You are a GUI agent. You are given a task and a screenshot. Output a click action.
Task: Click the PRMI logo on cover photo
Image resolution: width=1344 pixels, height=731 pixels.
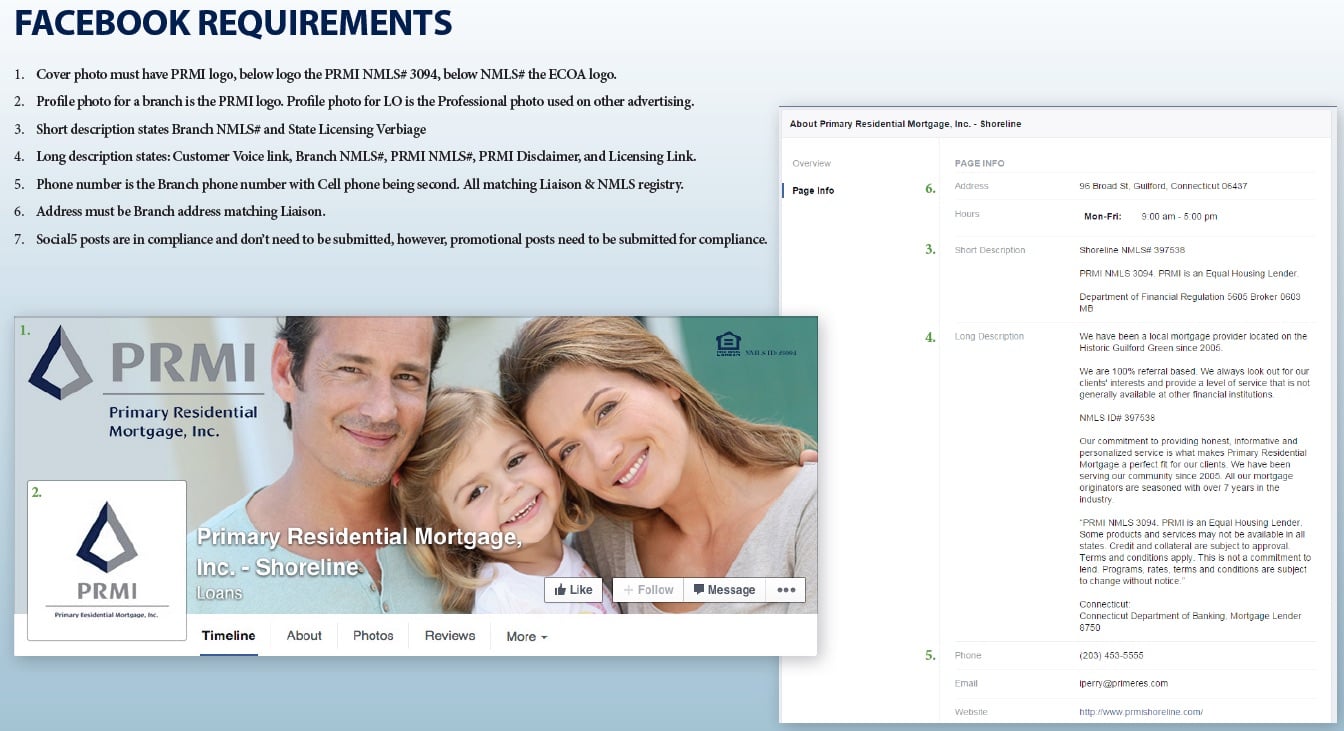[144, 383]
